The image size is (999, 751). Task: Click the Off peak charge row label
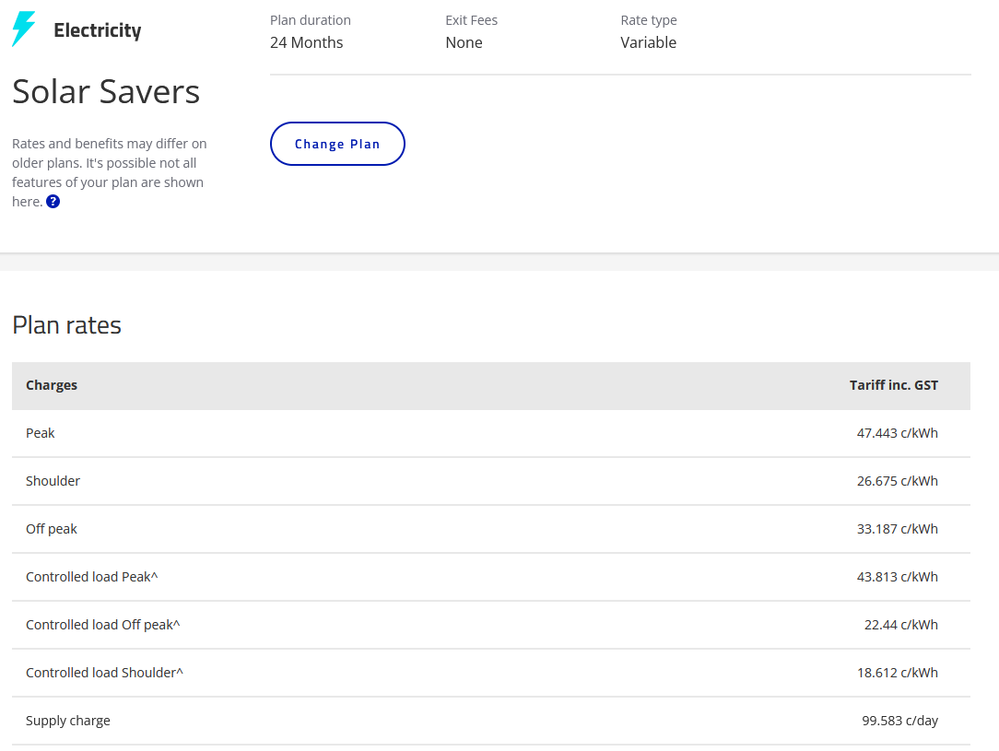(51, 529)
